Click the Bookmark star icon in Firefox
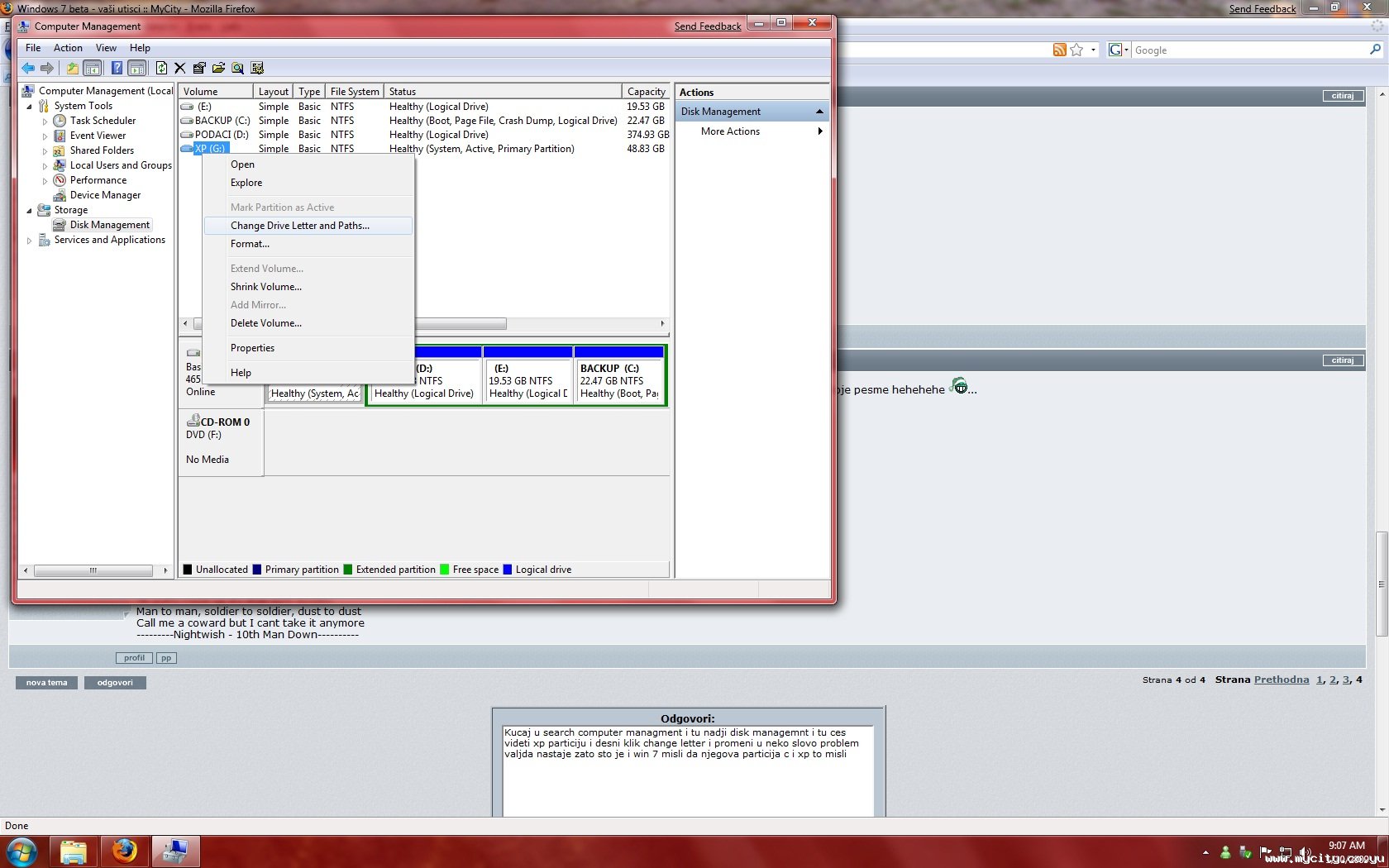 coord(1076,50)
